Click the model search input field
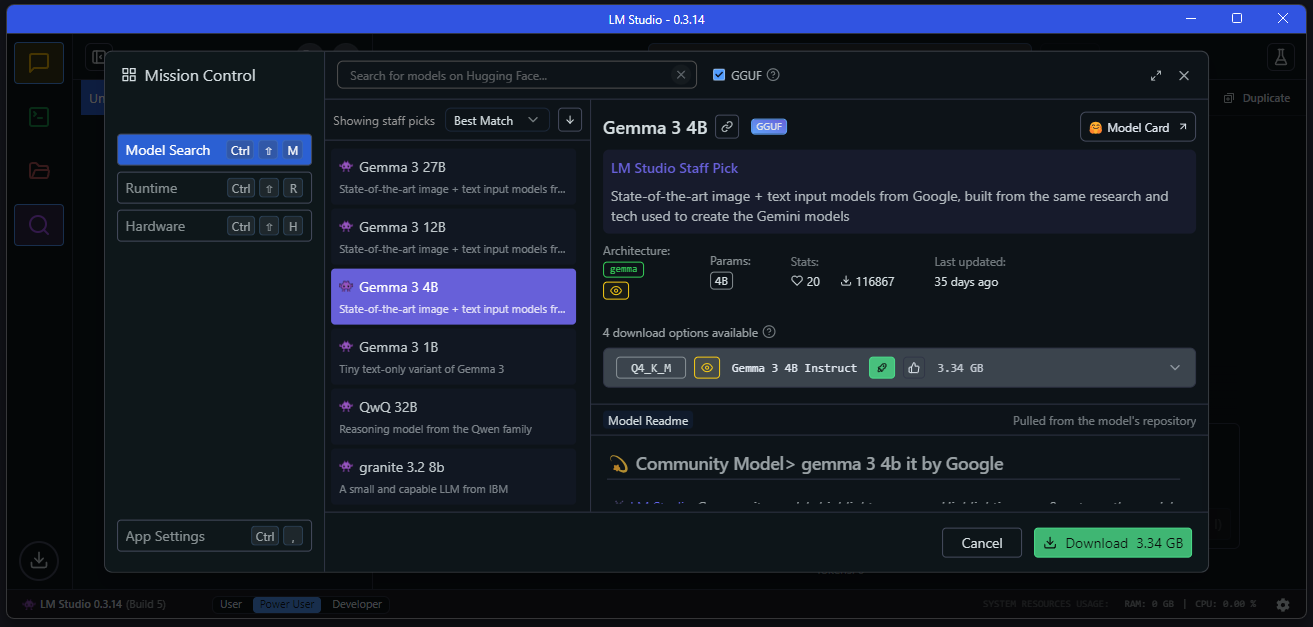This screenshot has width=1313, height=627. click(x=517, y=75)
